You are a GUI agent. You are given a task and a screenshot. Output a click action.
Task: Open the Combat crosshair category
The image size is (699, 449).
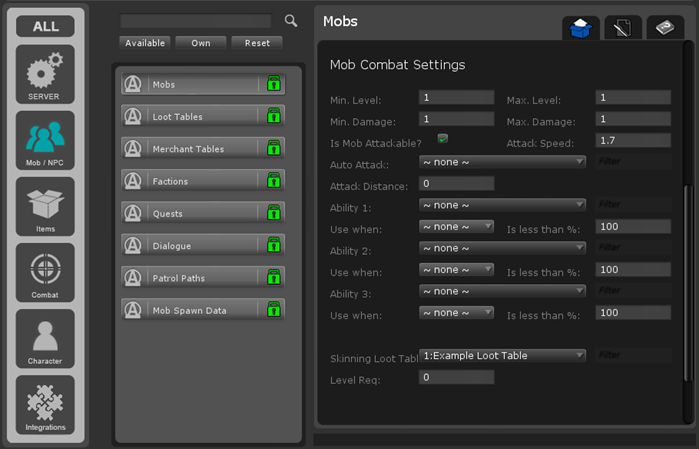click(45, 272)
